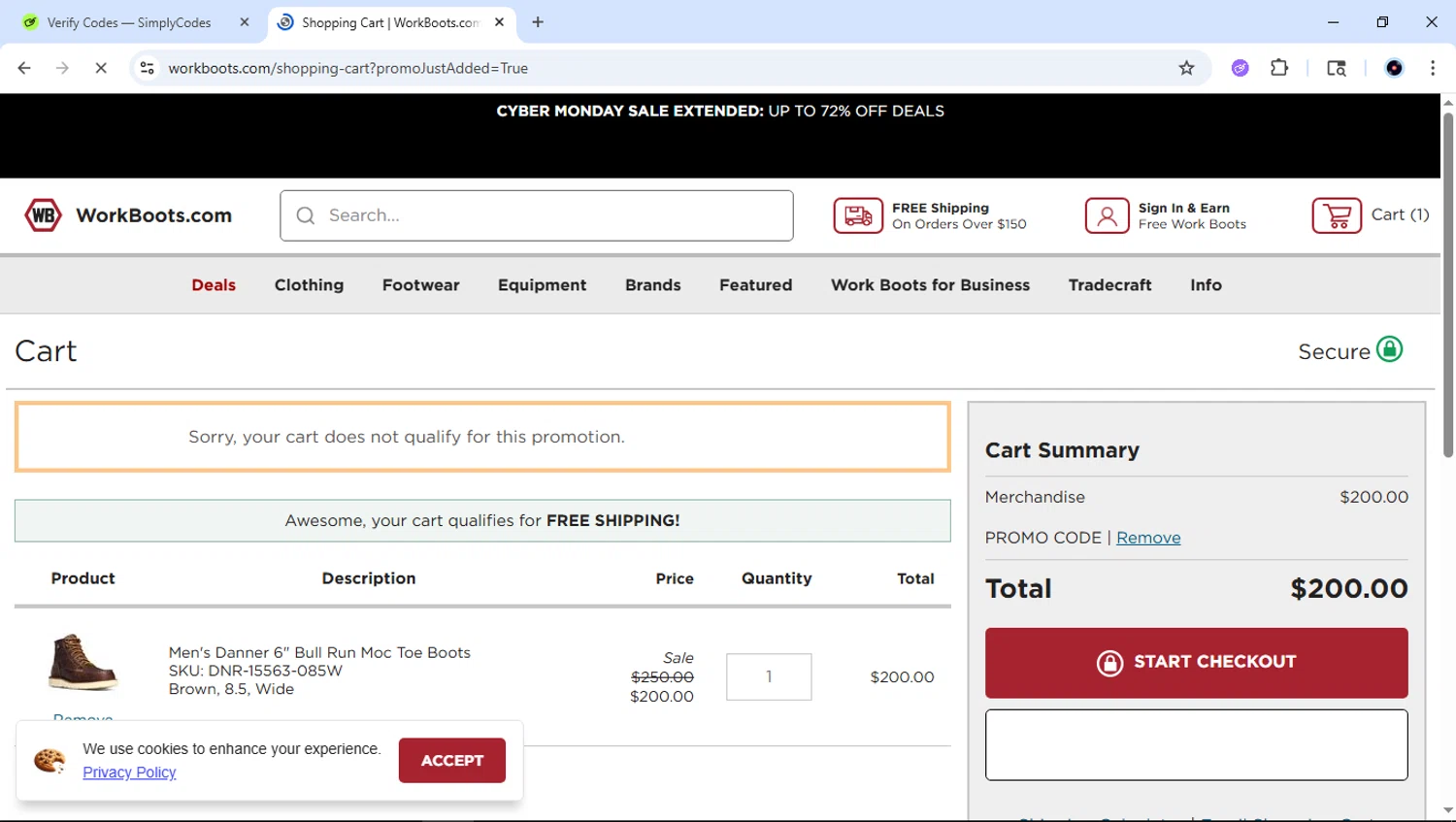This screenshot has height=822, width=1456.
Task: Click the 'does not qualify for this promotion' notice
Action: [482, 437]
